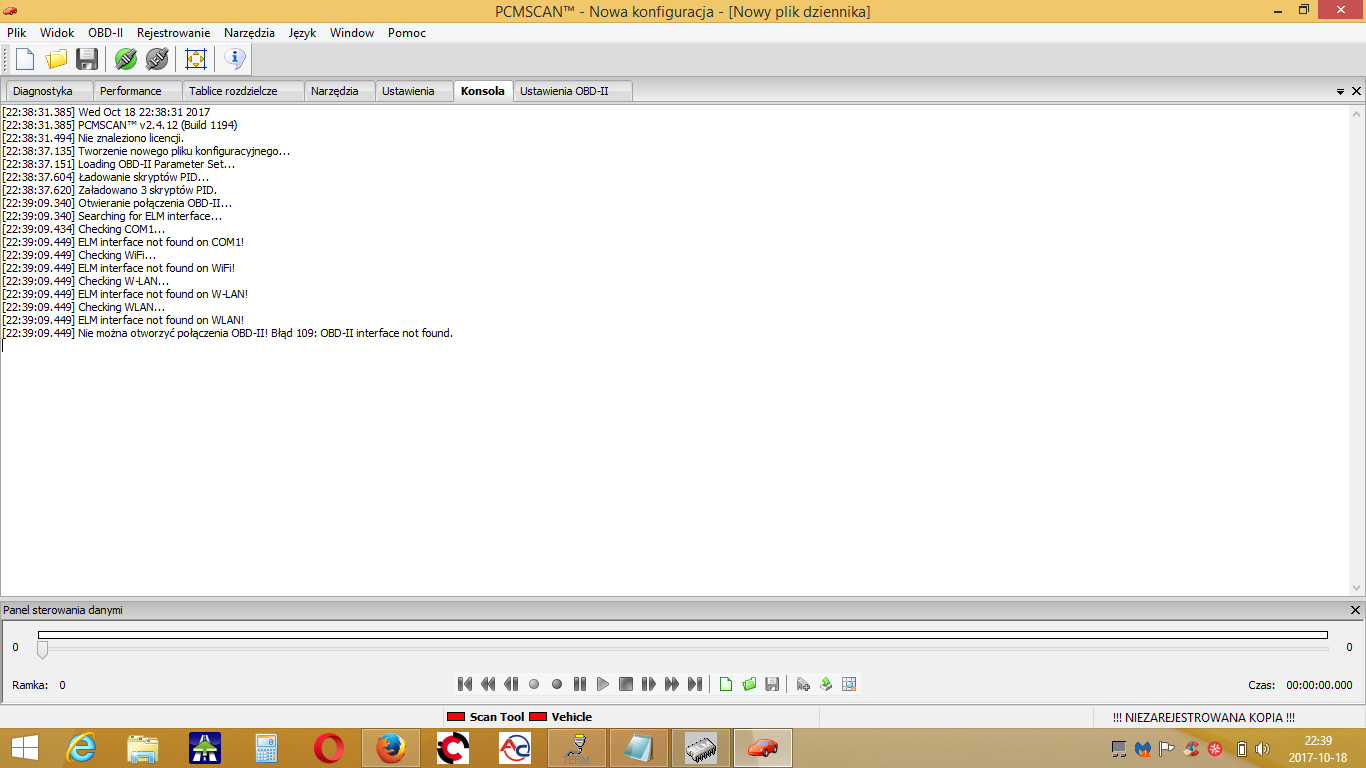Open a configuration file via the folder icon
The width and height of the screenshot is (1366, 768).
click(56, 59)
